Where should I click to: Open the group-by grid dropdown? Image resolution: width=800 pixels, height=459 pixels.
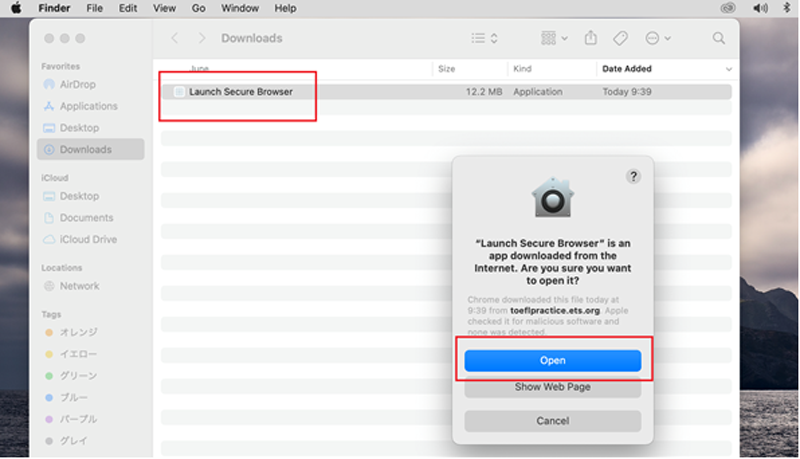coord(554,38)
